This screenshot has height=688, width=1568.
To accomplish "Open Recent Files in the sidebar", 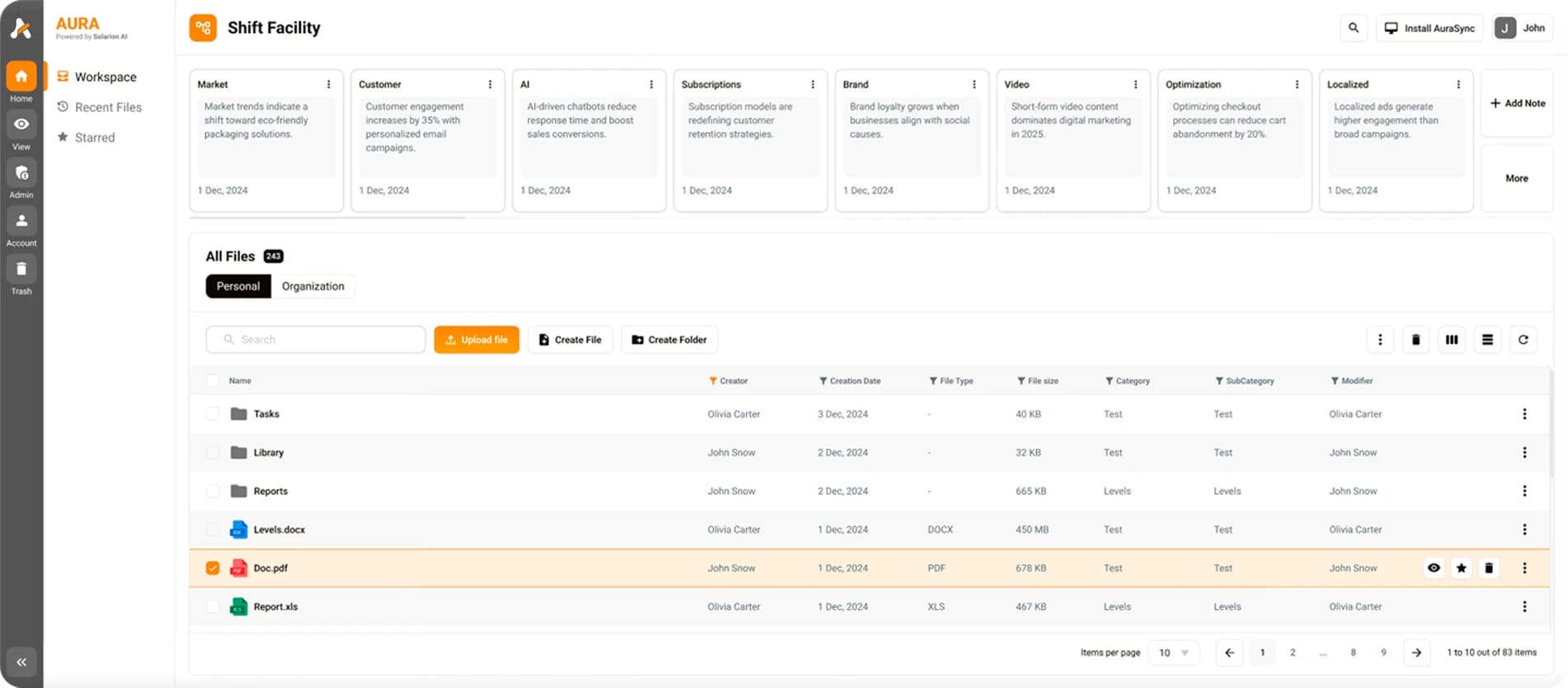I will [108, 107].
